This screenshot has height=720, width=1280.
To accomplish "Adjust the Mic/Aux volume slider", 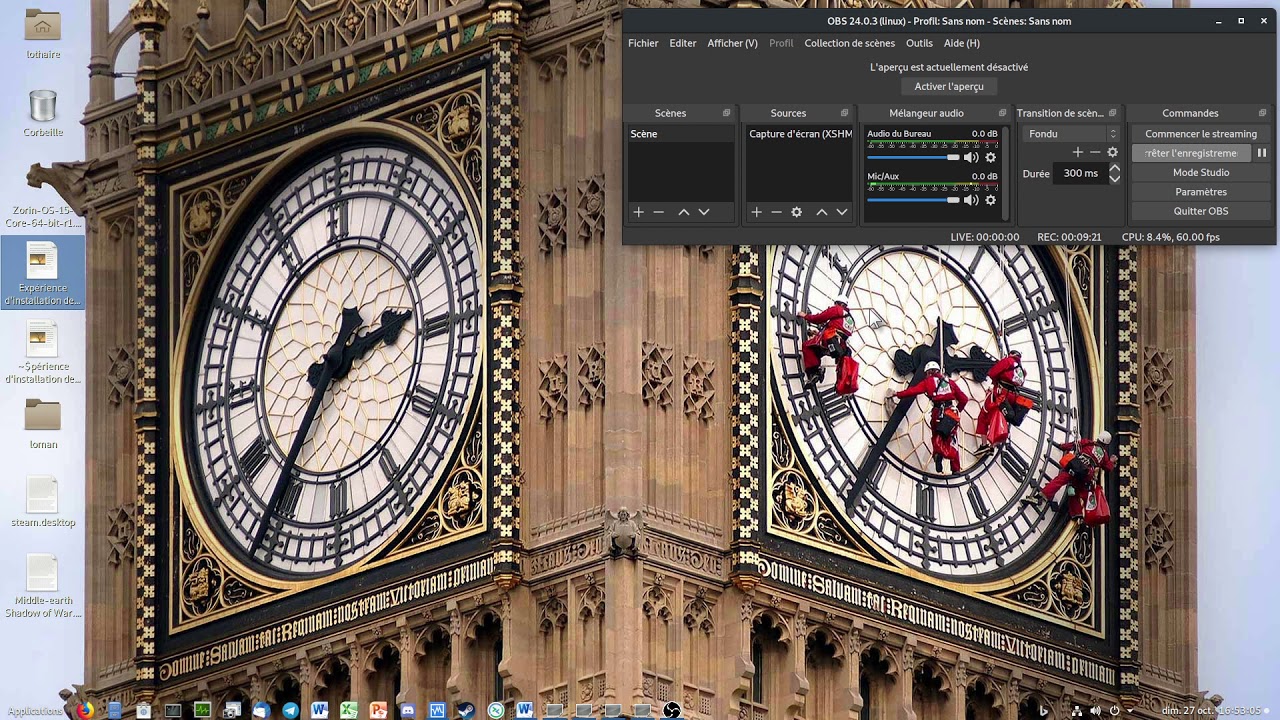I will pyautogui.click(x=913, y=200).
